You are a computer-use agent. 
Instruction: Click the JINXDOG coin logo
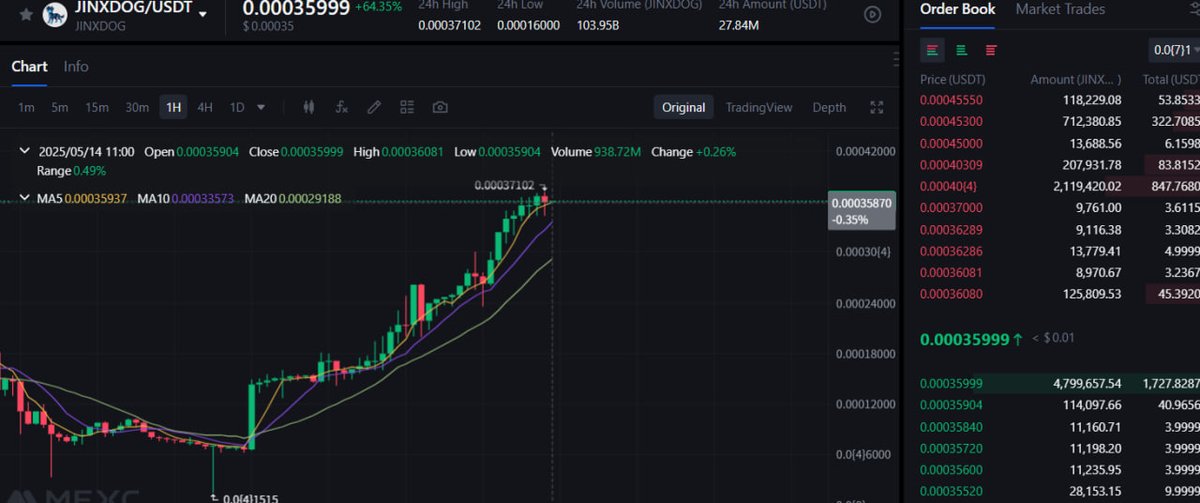tap(55, 14)
